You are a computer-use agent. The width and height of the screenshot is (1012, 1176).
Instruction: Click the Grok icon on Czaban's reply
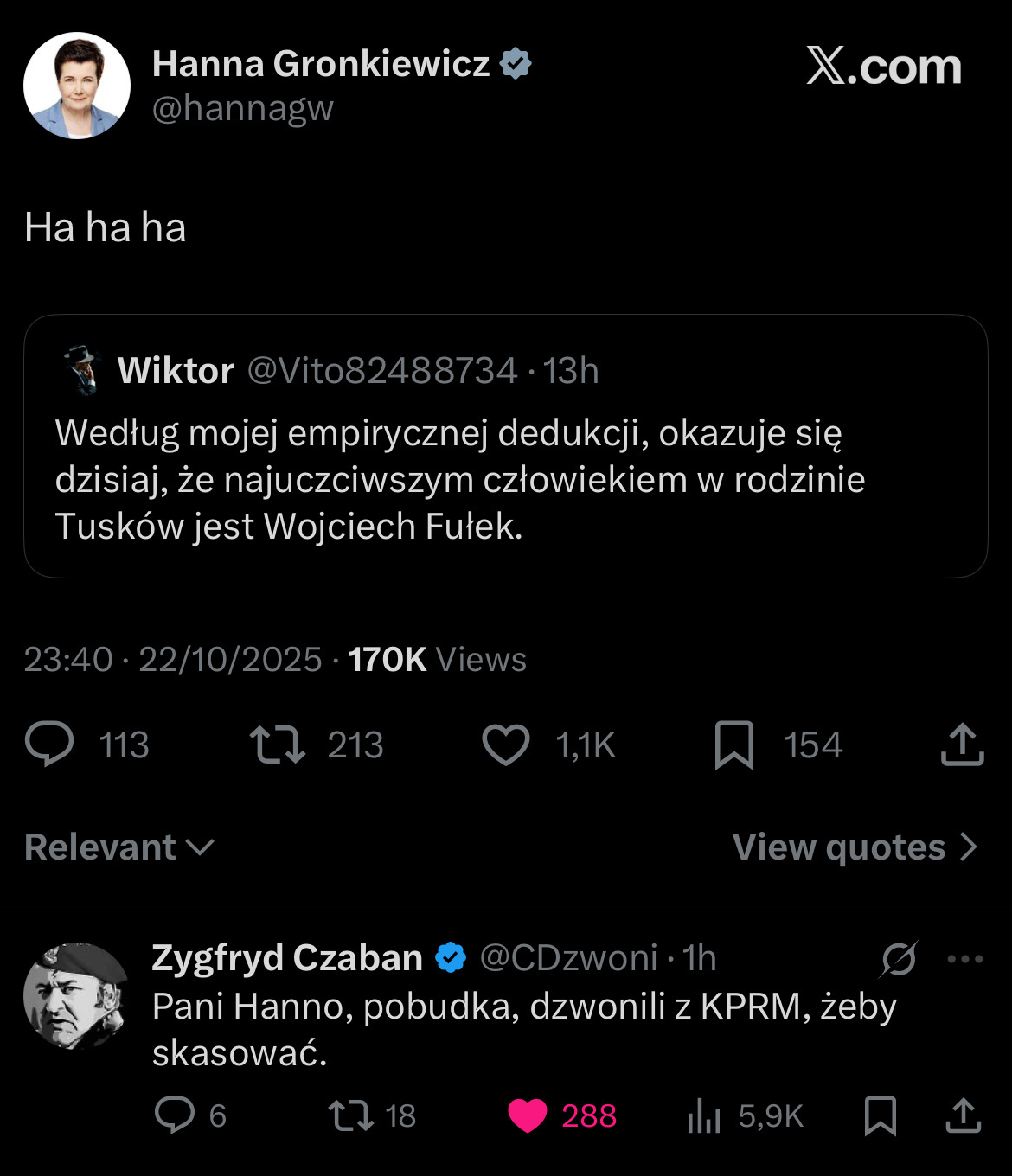point(899,958)
